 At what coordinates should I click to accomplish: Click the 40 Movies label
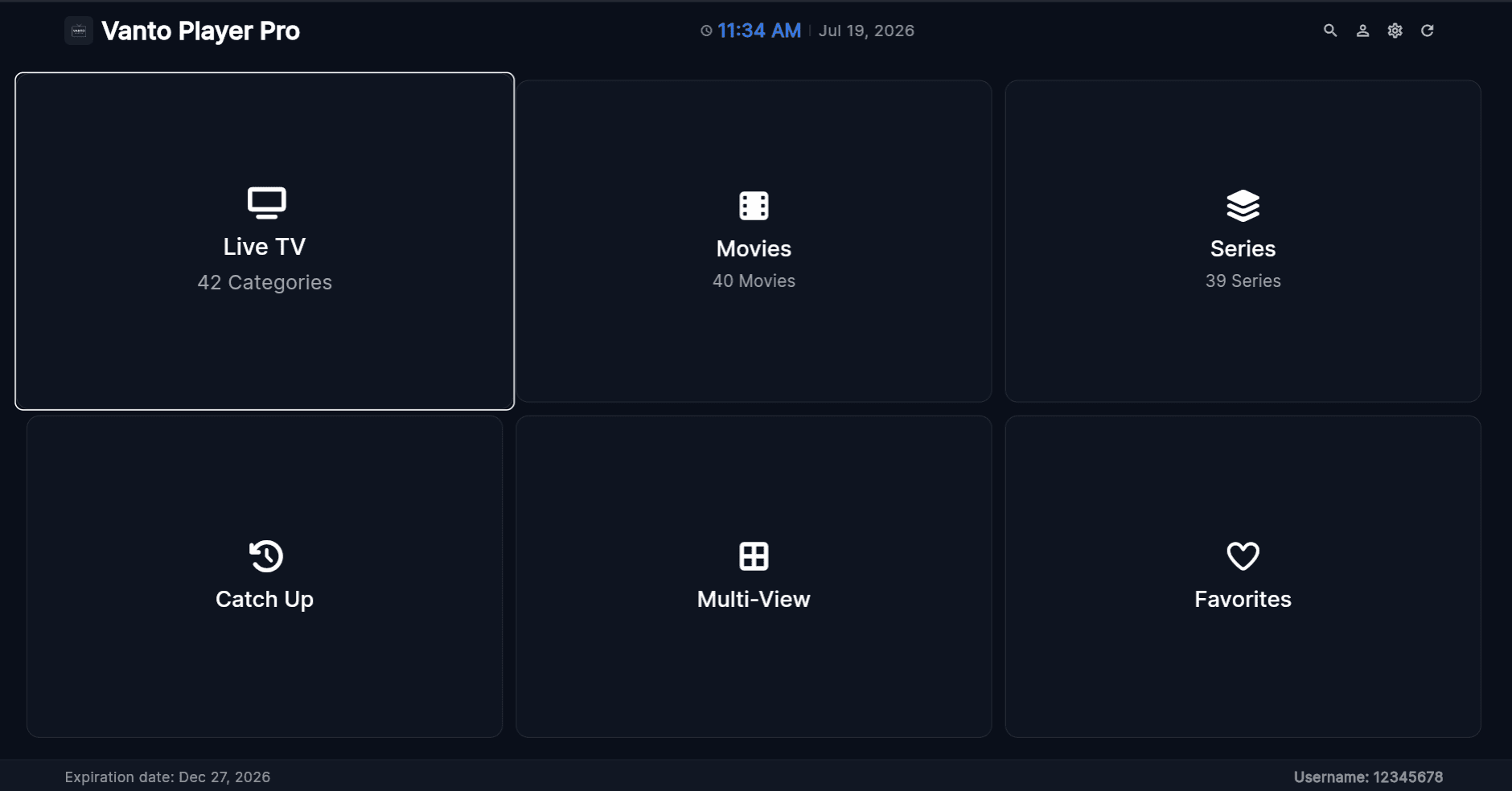point(754,281)
